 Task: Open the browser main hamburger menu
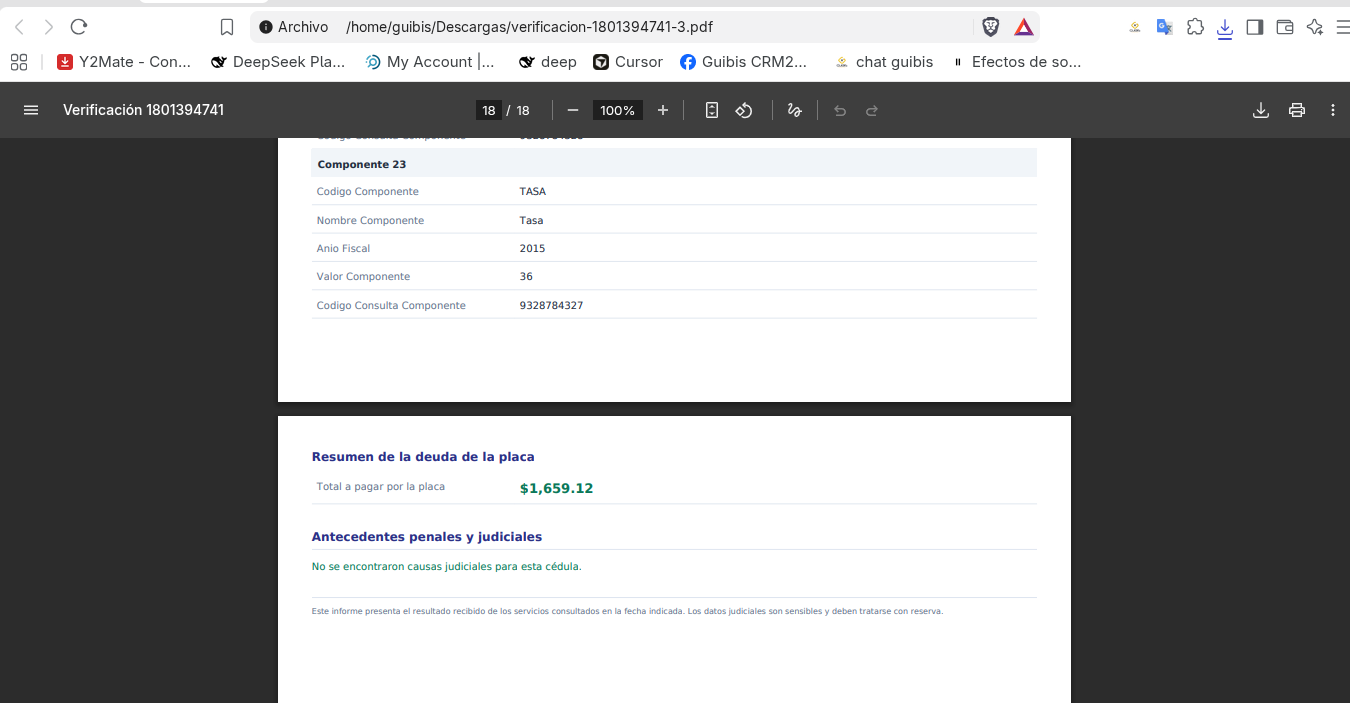[1343, 27]
